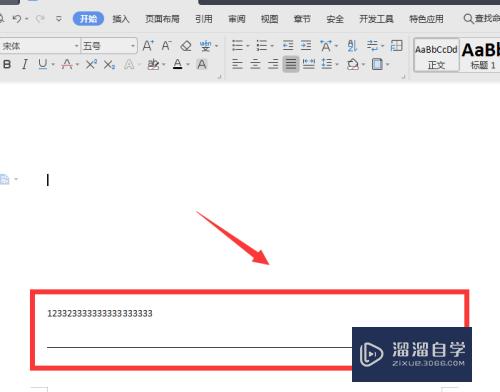Click the Undo arrow icon
Viewport: 500px width, 392px height.
click(17, 19)
